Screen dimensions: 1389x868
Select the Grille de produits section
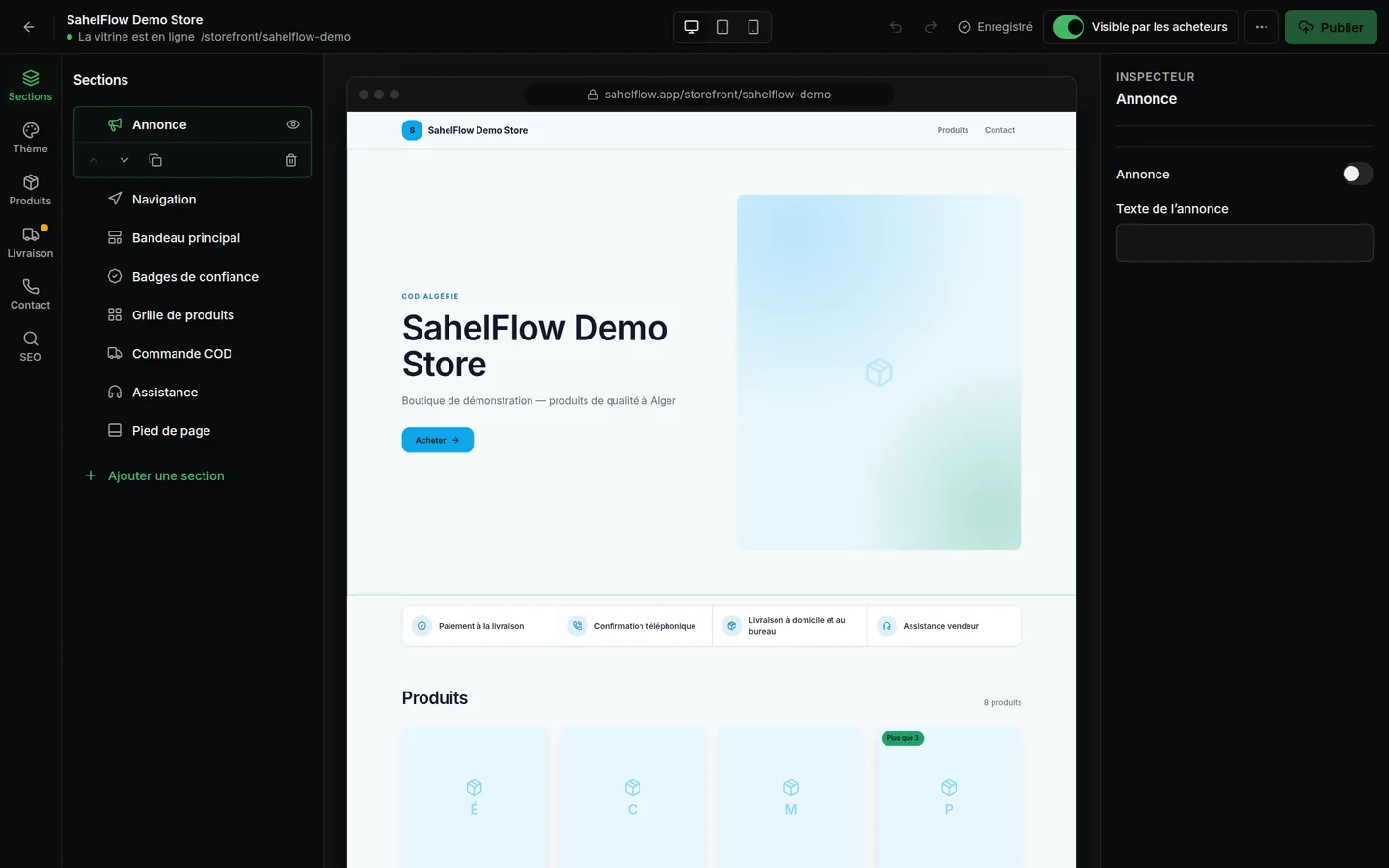point(192,315)
